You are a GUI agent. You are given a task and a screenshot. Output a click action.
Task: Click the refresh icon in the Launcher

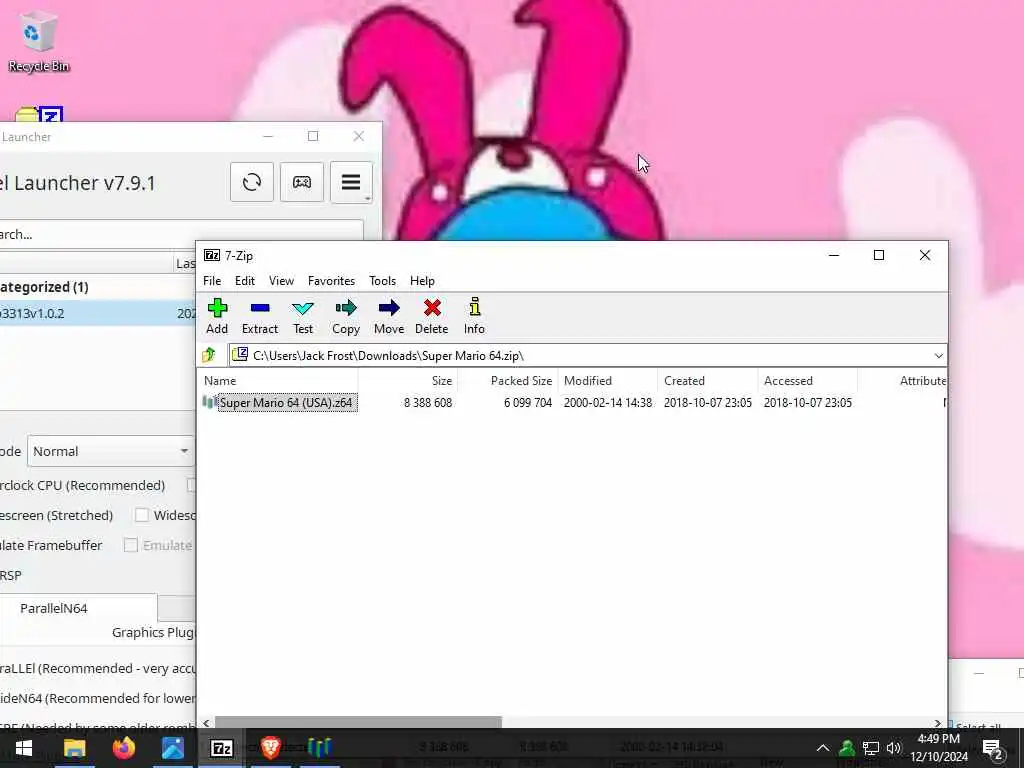[252, 182]
